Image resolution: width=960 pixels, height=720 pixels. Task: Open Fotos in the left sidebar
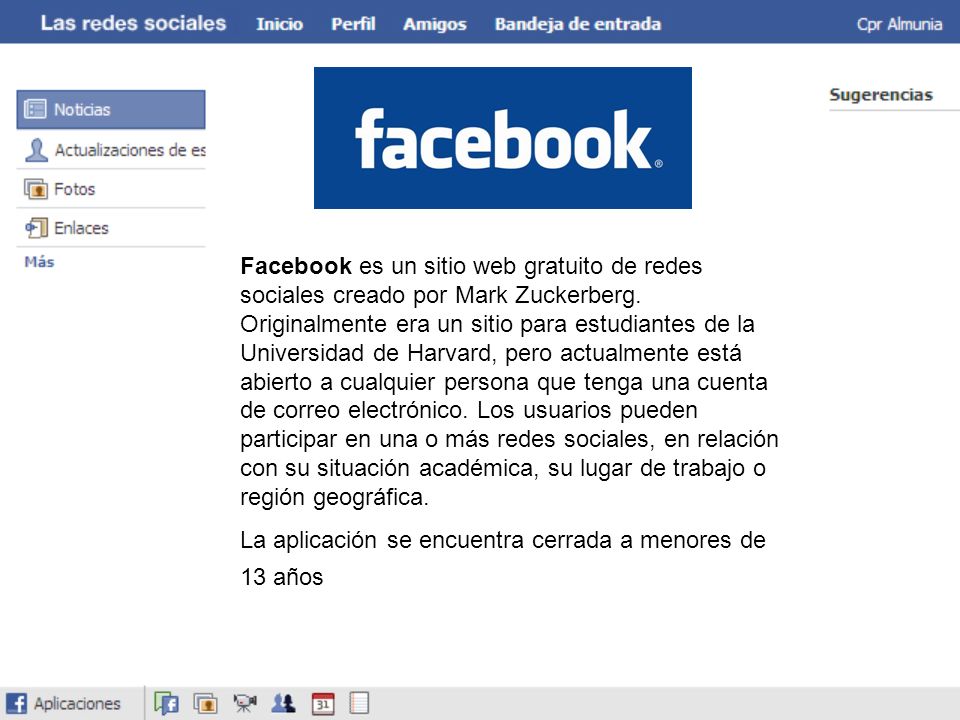click(x=111, y=189)
